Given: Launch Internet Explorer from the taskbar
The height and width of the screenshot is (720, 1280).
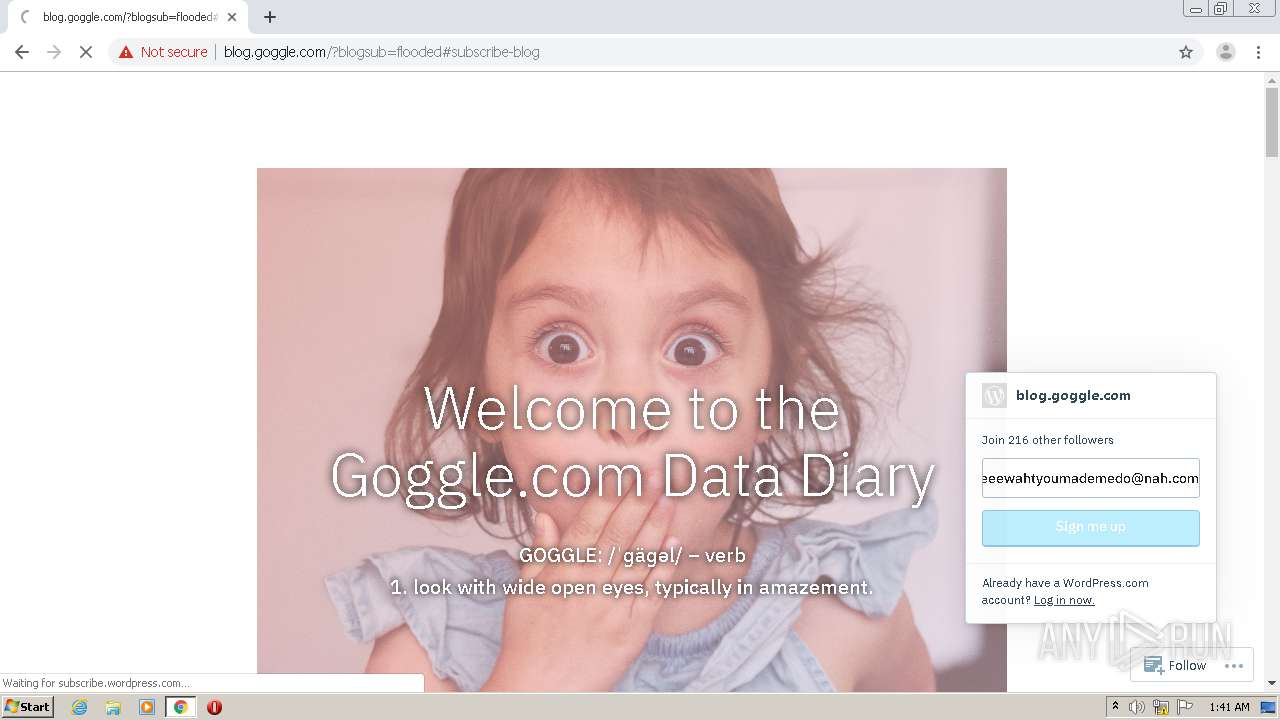Looking at the screenshot, I should click(79, 707).
